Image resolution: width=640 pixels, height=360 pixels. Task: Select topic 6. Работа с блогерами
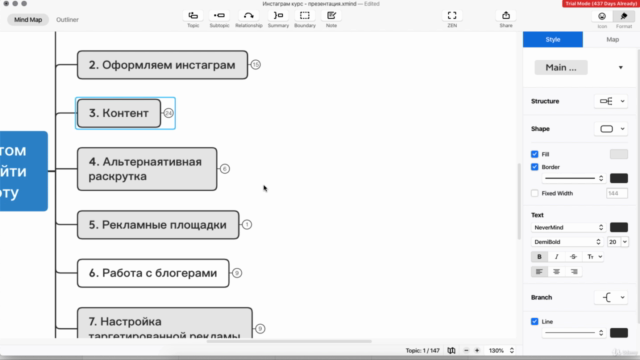[153, 273]
